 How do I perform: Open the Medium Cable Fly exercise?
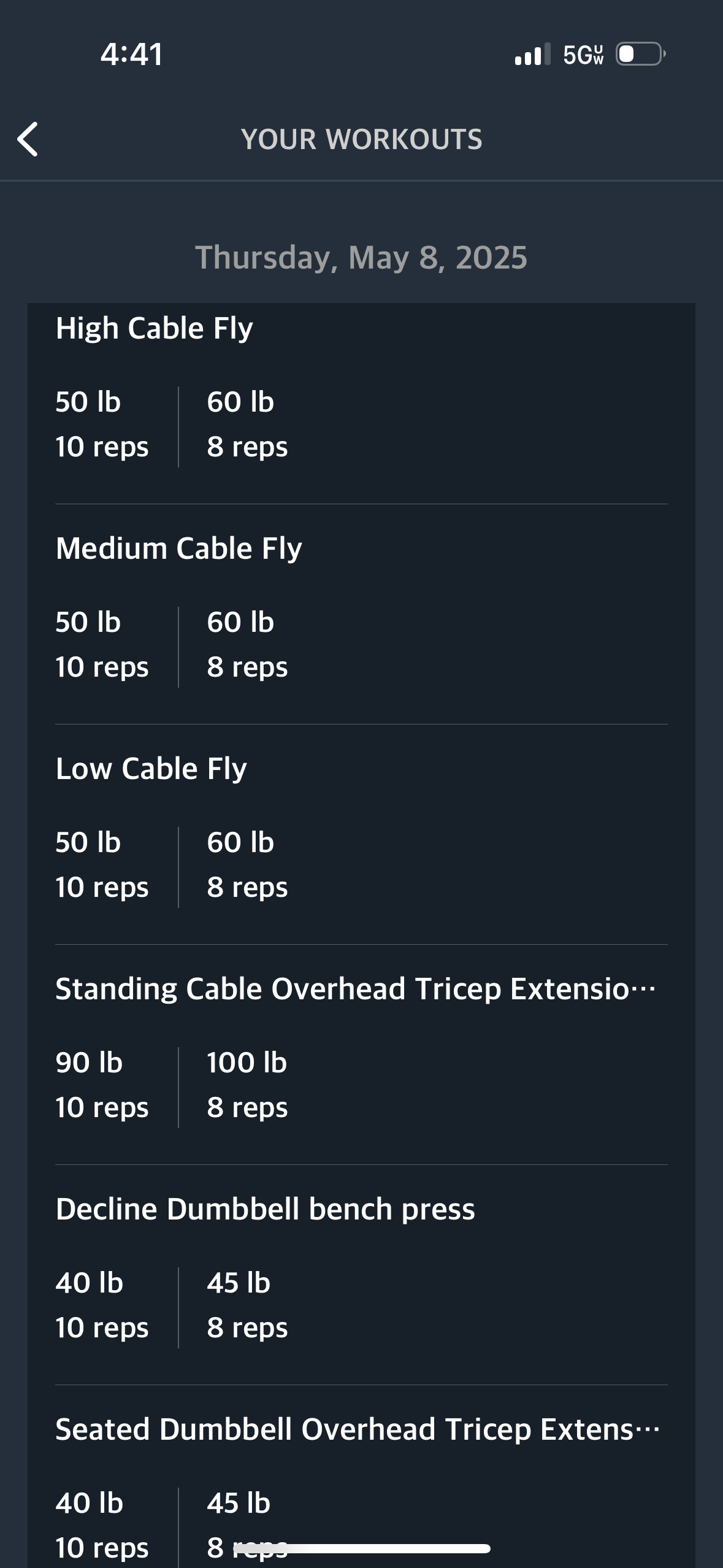pyautogui.click(x=179, y=548)
